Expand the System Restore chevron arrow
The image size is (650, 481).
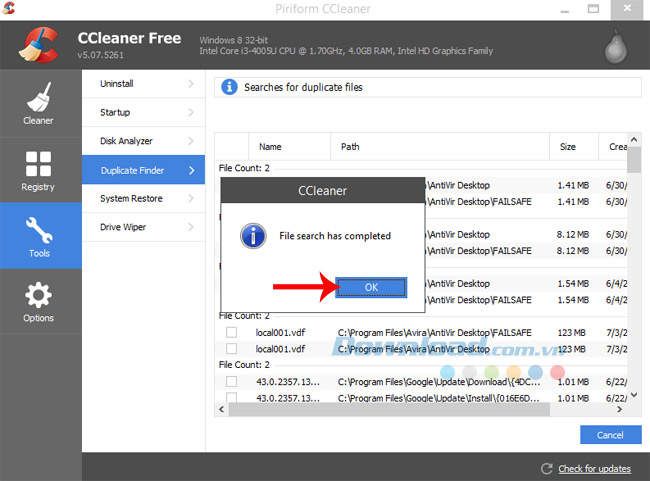point(191,198)
